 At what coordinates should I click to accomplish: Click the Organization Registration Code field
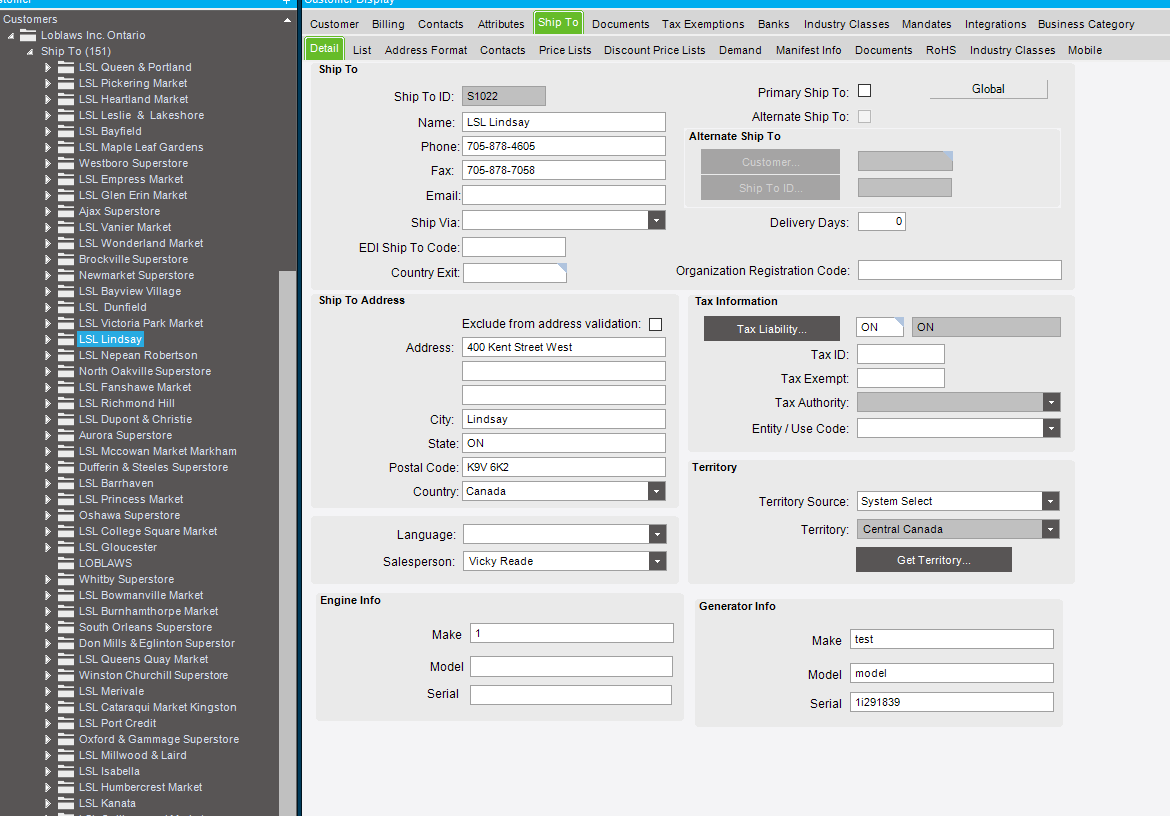click(960, 270)
